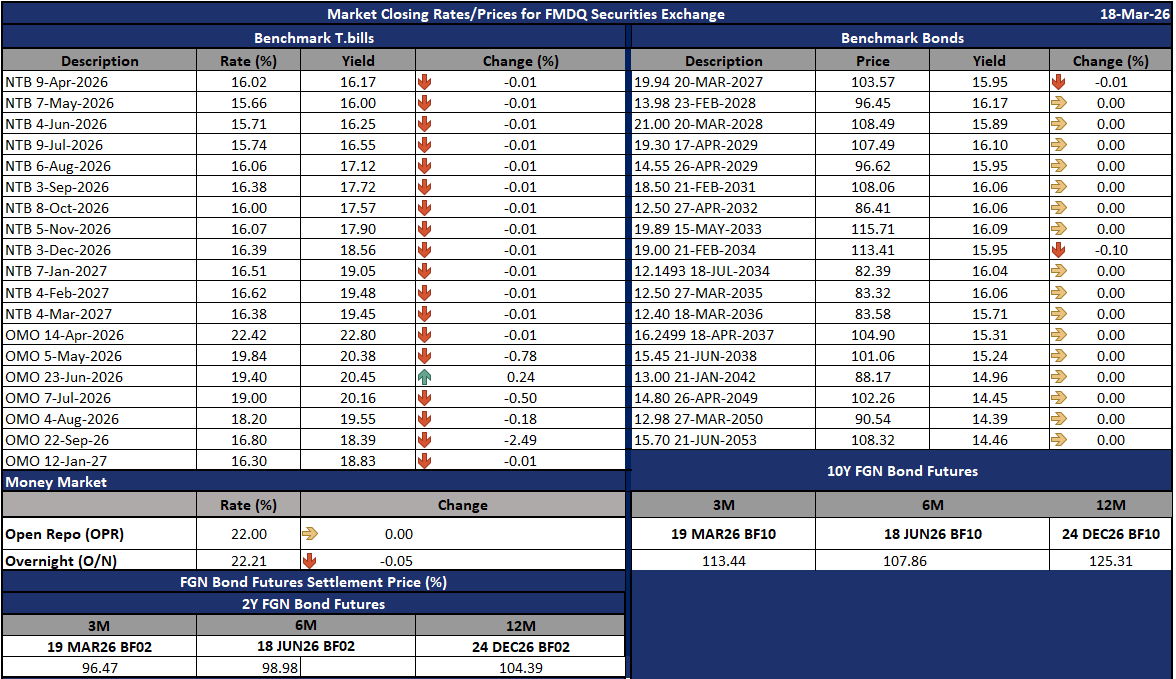Click the red down arrow for OMO 4-Aug-2026
The width and height of the screenshot is (1176, 679).
pyautogui.click(x=424, y=419)
